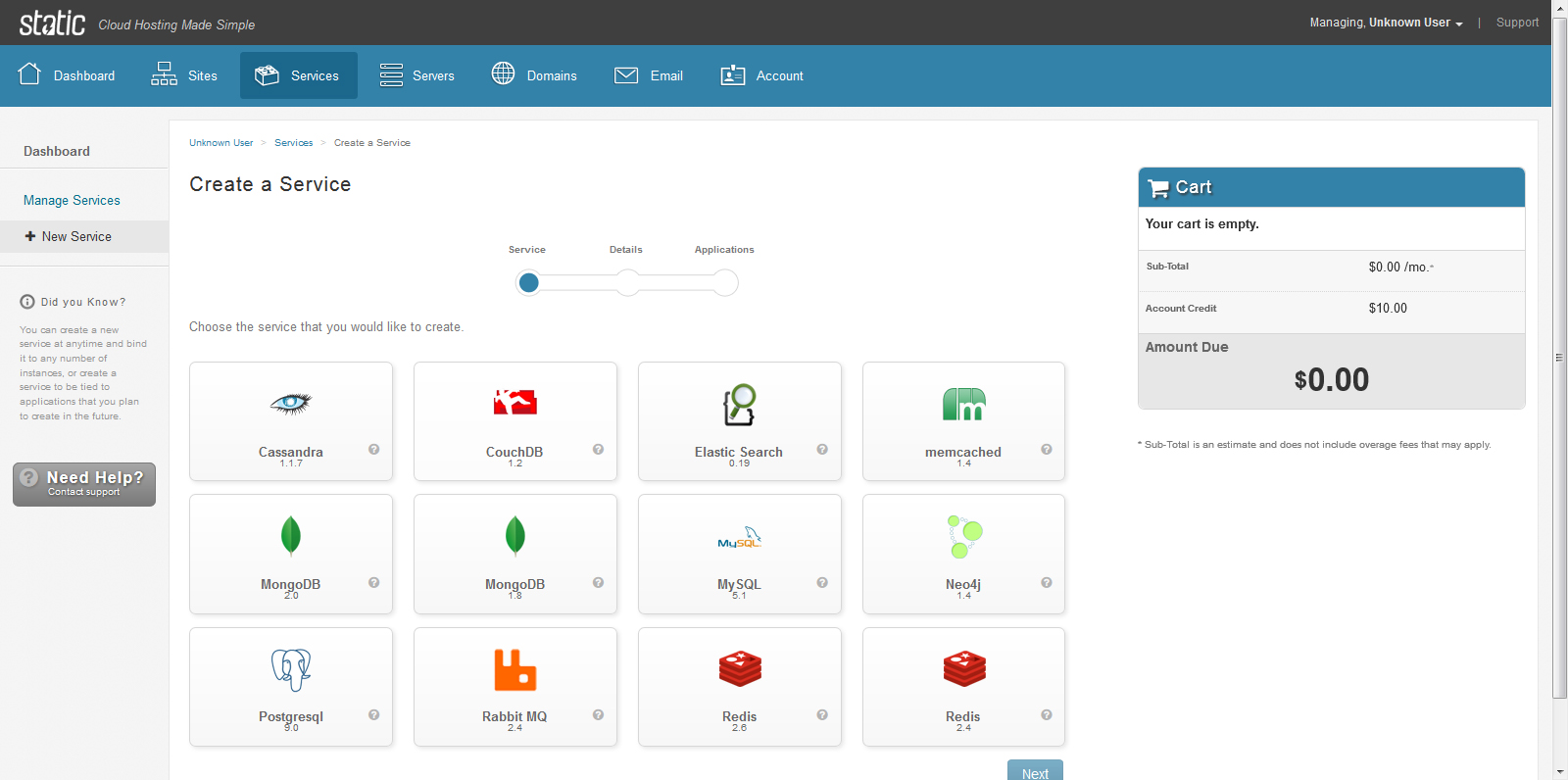1568x780 pixels.
Task: Click the Details step circle in progress
Action: point(627,282)
